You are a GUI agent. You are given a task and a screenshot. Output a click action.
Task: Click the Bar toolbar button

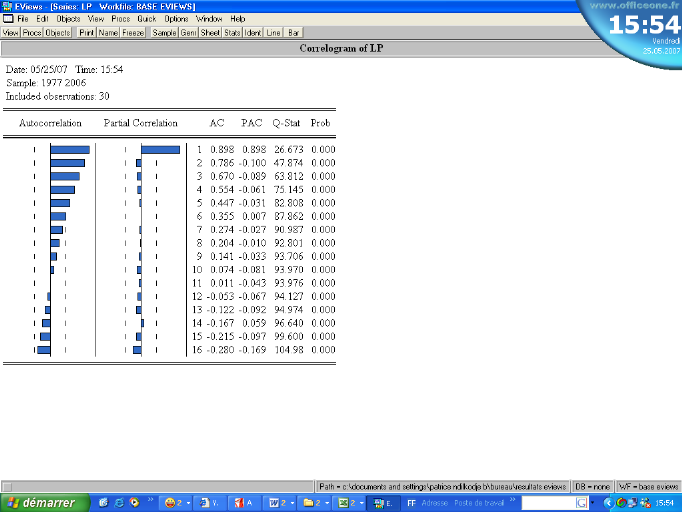294,33
